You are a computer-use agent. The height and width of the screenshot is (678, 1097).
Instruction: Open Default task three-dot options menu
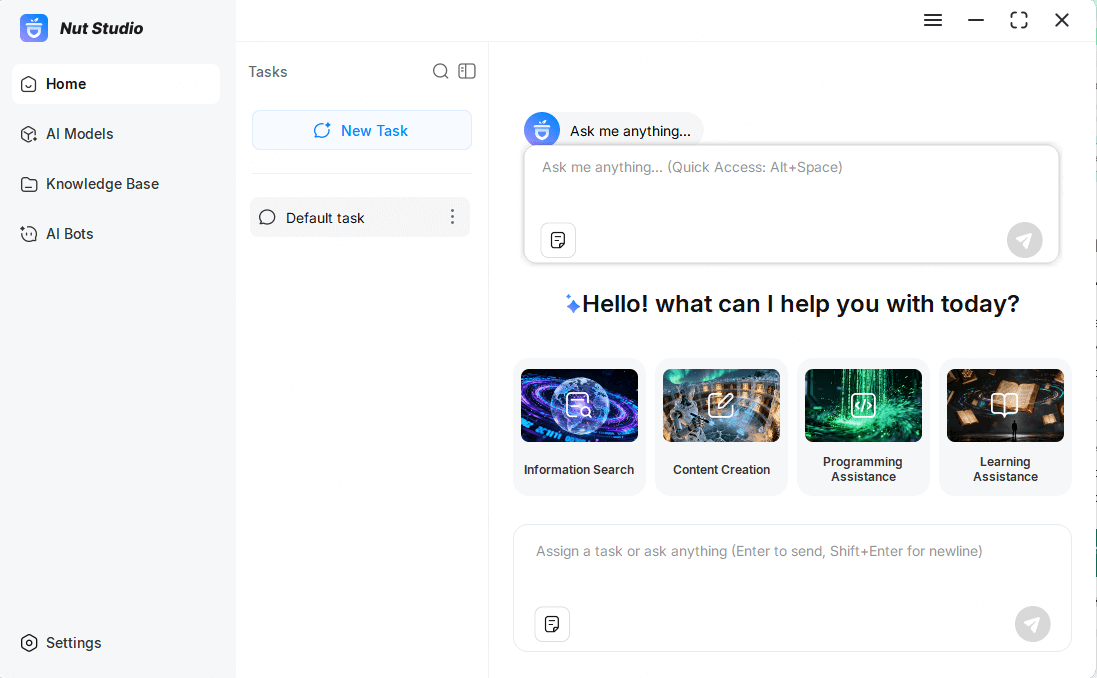click(452, 217)
